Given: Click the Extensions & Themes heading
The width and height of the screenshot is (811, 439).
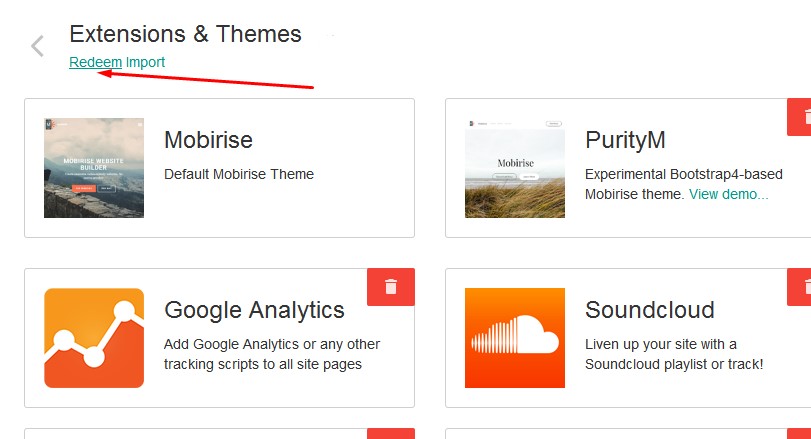Looking at the screenshot, I should [185, 34].
